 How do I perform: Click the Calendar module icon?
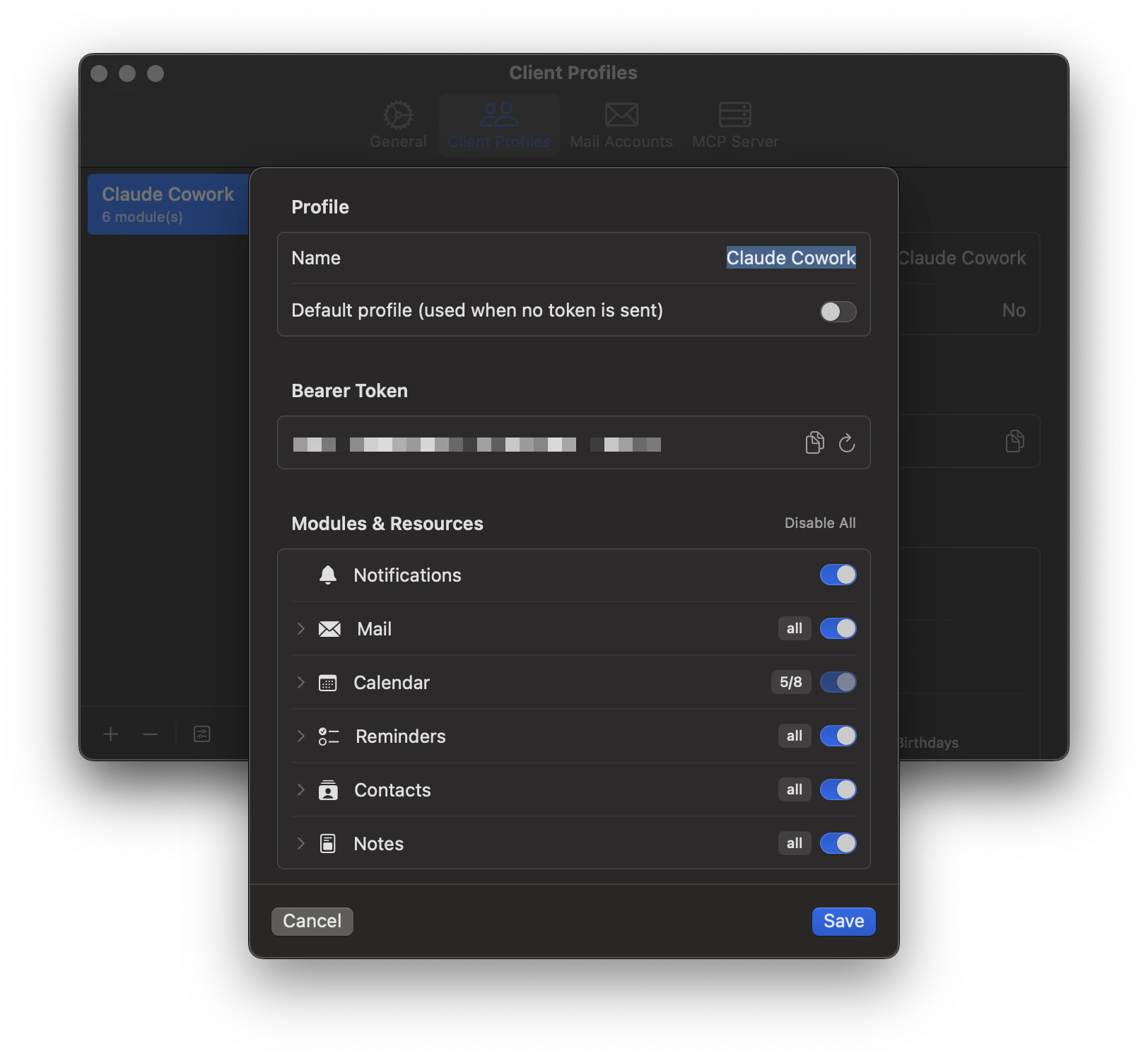point(329,682)
